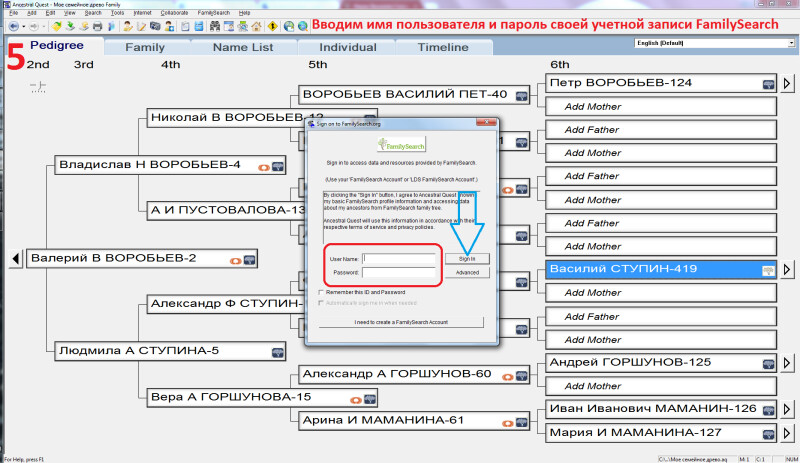Click I need to create a FamilySearch Account
Image resolution: width=800 pixels, height=463 pixels.
(x=401, y=322)
